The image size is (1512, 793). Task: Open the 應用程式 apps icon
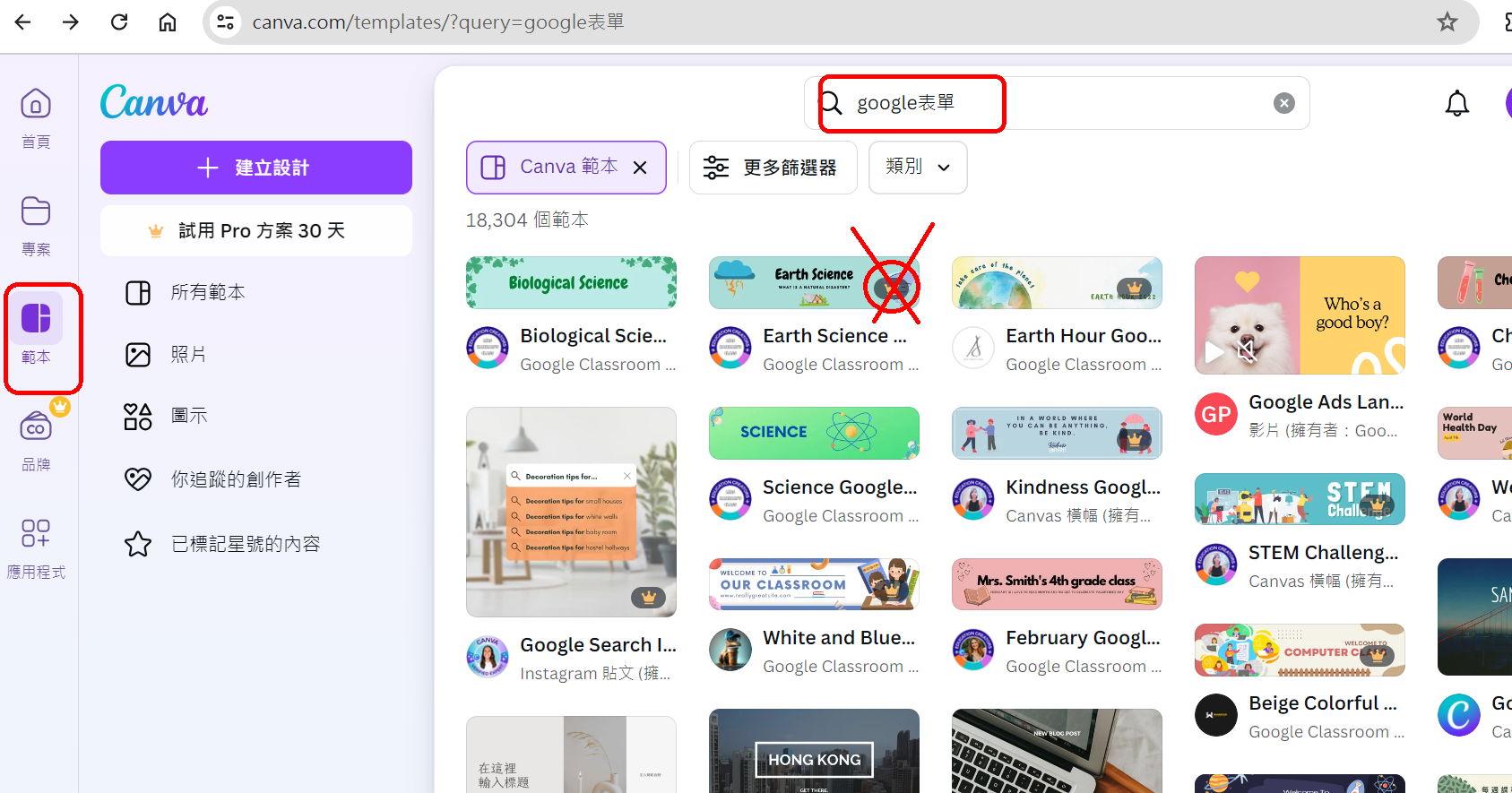pyautogui.click(x=36, y=534)
